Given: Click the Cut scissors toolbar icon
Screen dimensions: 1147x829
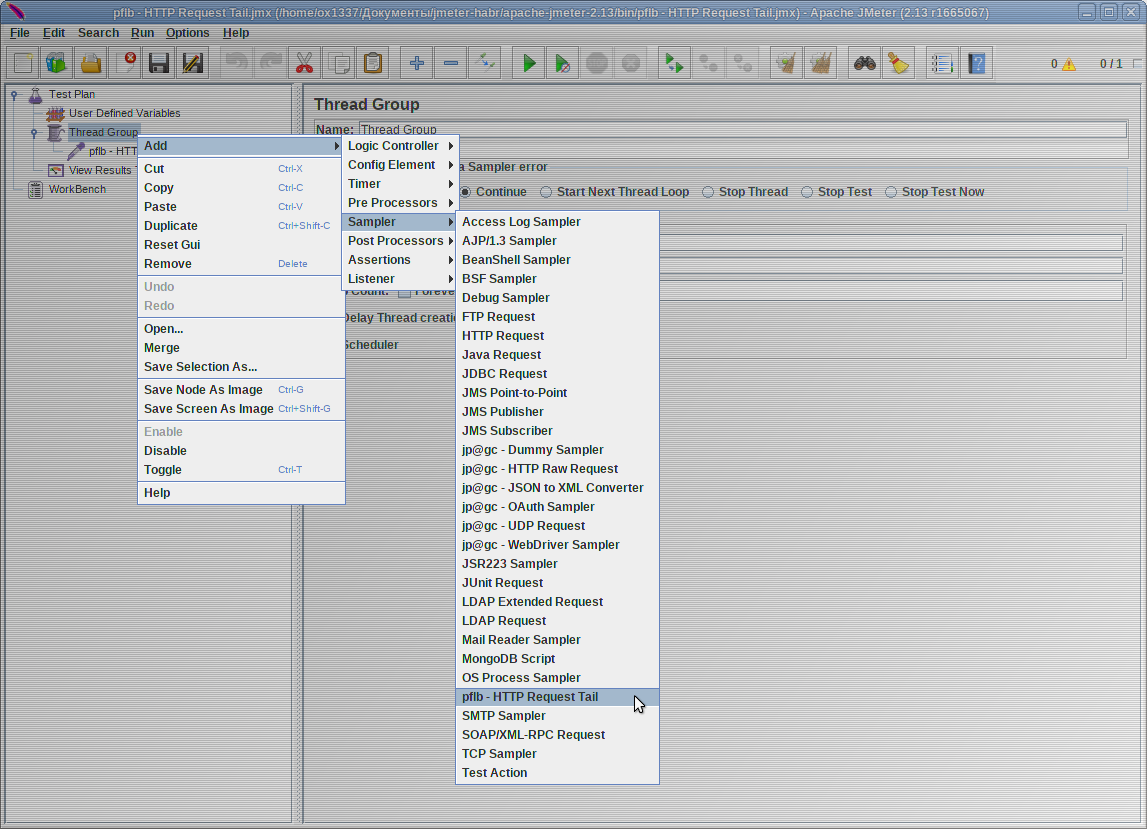Looking at the screenshot, I should [x=303, y=64].
